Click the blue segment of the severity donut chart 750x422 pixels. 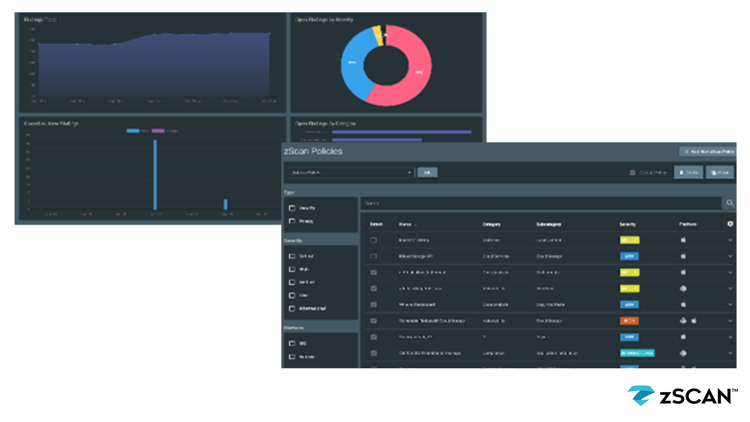coord(353,62)
